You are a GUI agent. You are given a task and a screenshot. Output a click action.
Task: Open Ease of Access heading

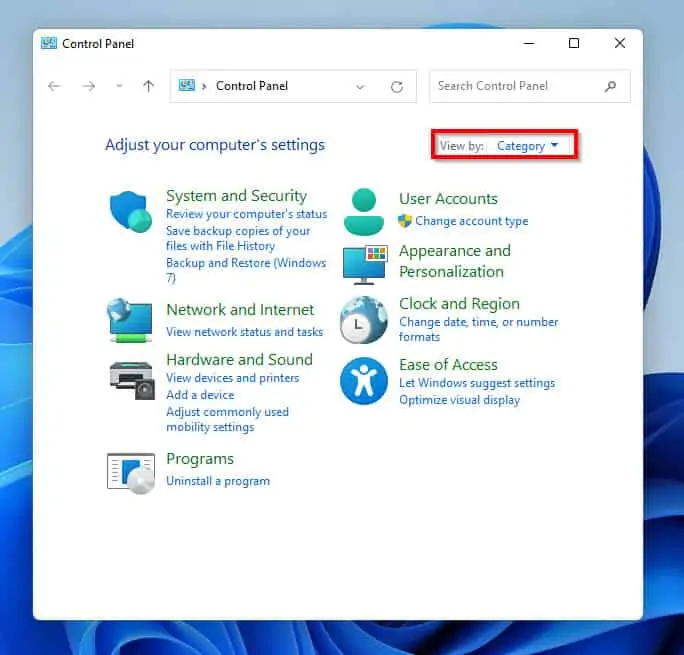pos(448,365)
